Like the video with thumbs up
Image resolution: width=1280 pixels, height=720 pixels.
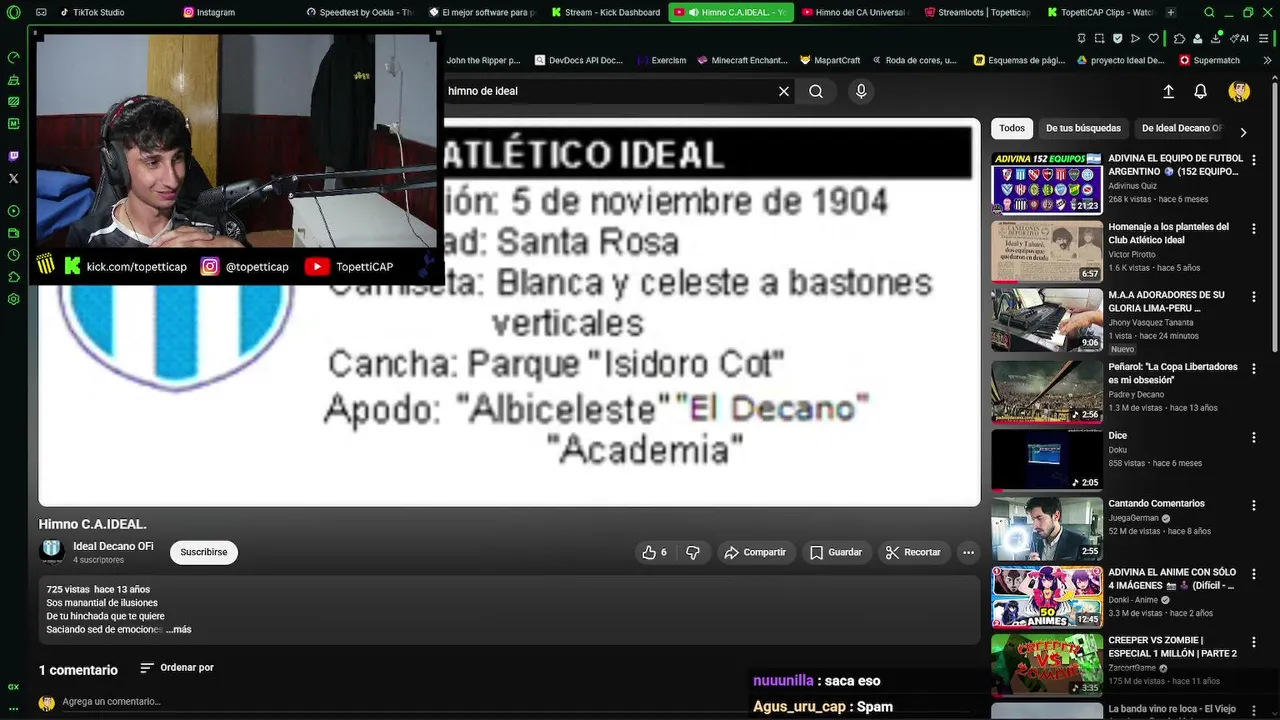[x=654, y=552]
